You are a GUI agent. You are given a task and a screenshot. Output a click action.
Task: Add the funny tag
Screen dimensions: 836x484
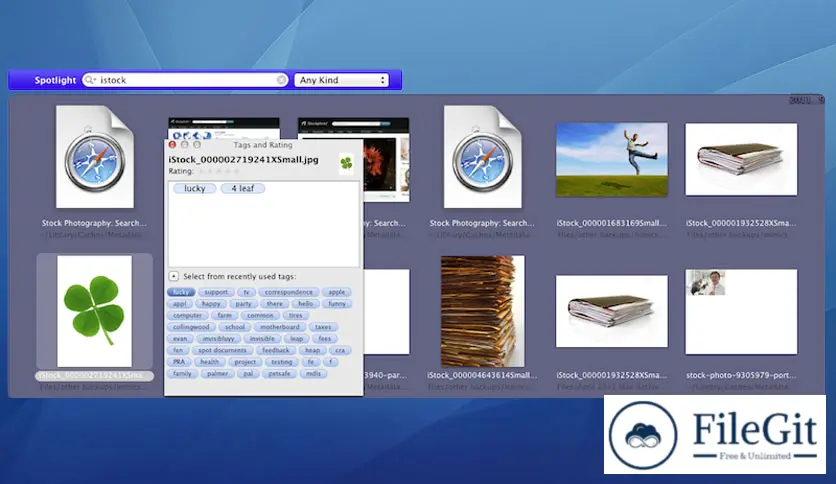pos(337,304)
